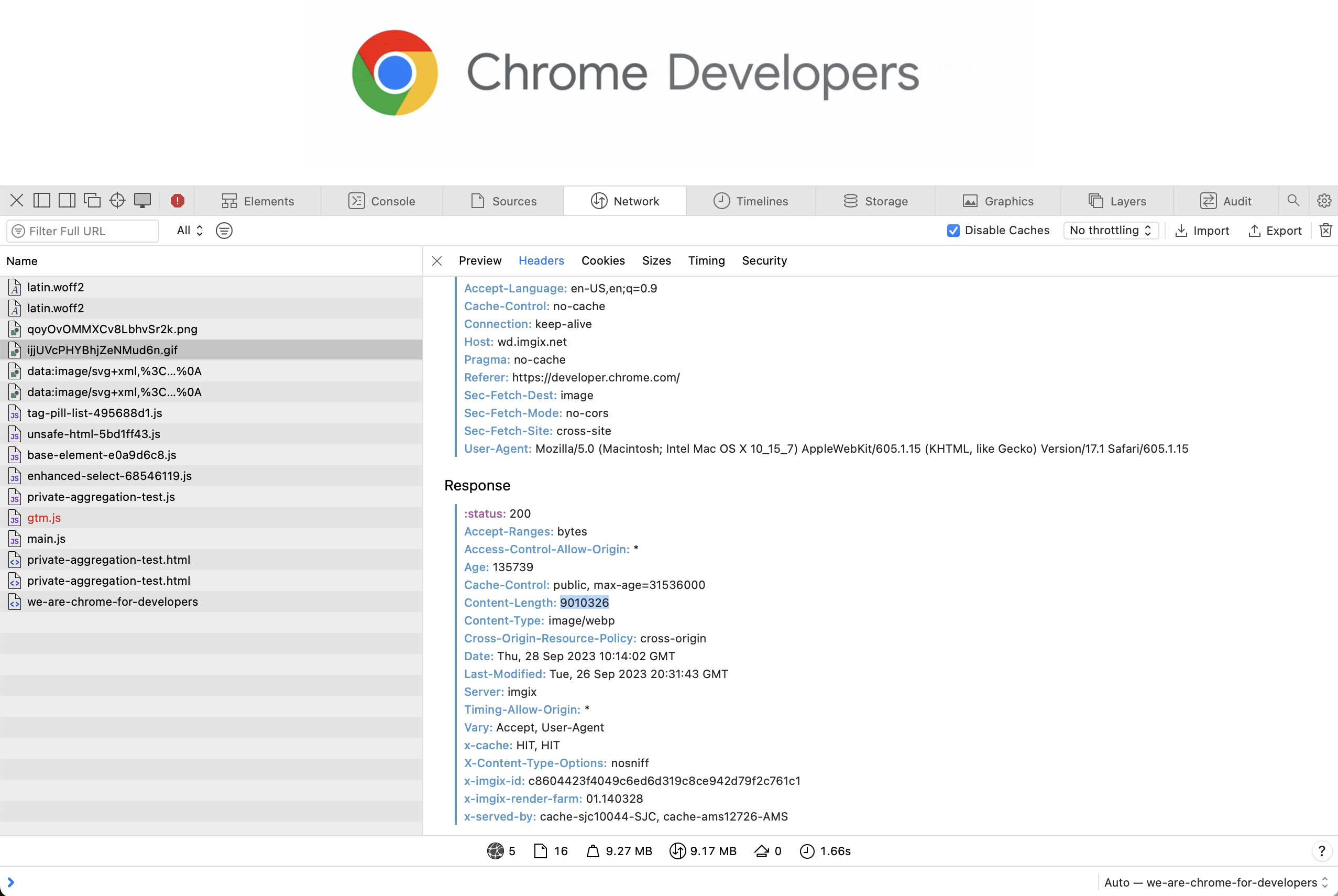This screenshot has height=896, width=1338.
Task: Import a network HAR file
Action: pos(1202,230)
